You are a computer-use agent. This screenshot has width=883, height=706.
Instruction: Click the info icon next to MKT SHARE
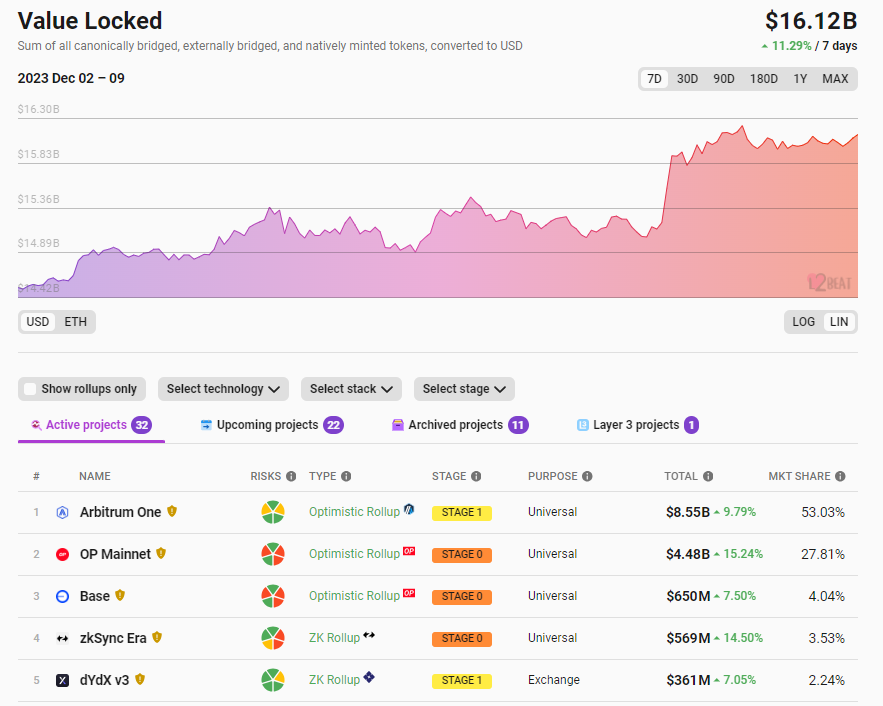pos(840,477)
